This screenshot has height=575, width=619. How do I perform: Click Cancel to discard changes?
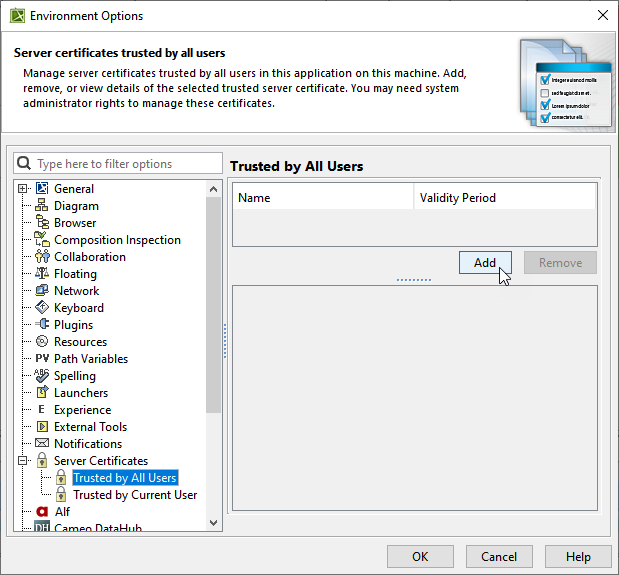click(x=499, y=556)
